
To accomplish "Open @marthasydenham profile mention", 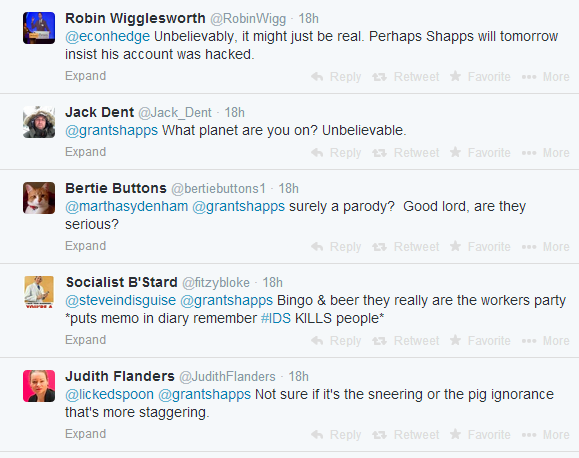I will (127, 206).
